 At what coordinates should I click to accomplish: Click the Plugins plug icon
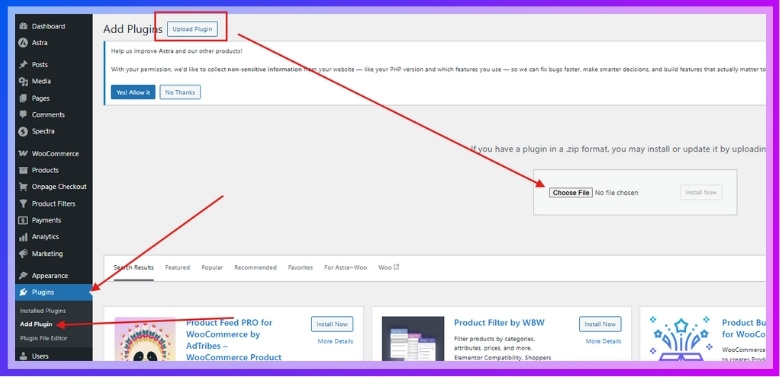coord(23,292)
